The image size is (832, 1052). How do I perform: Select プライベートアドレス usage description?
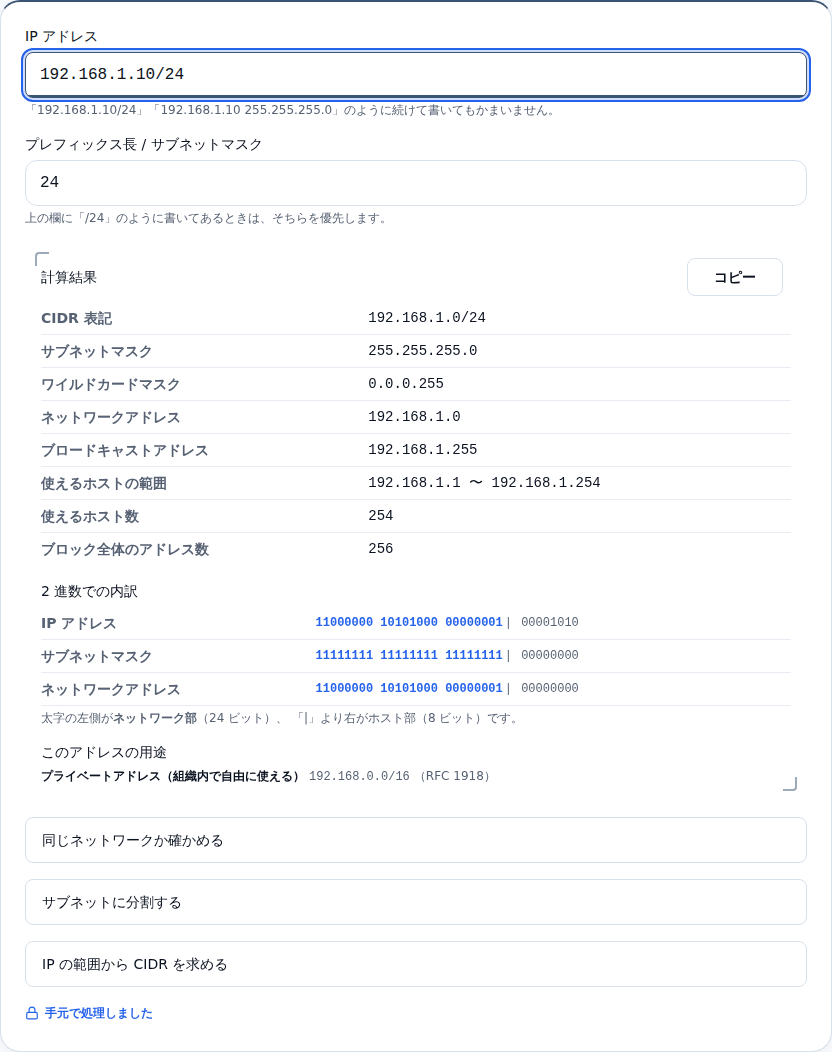coord(170,776)
